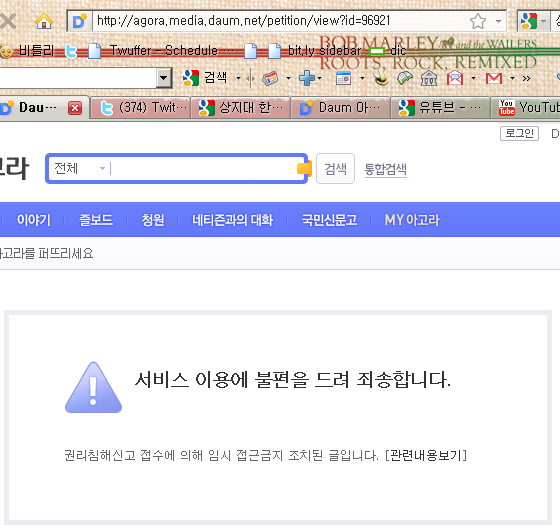Image resolution: width=560 pixels, height=529 pixels.
Task: Open the 국민신문고 menu
Action: [x=329, y=220]
